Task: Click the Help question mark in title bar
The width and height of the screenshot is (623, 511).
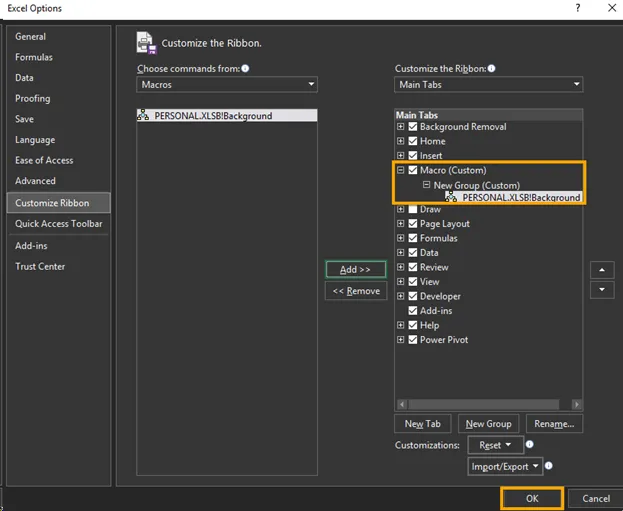Action: point(578,8)
